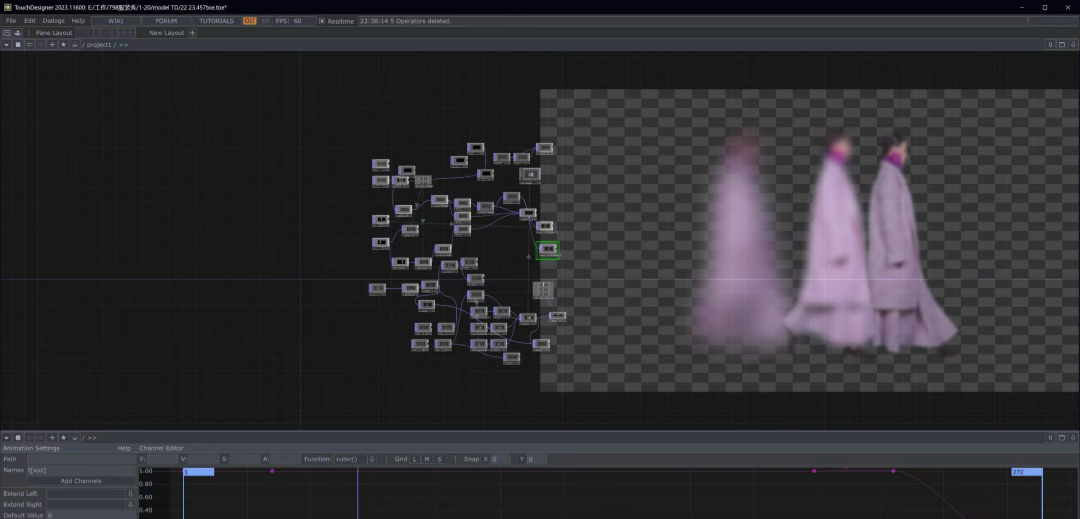This screenshot has height=519, width=1080.
Task: Toggle the L grid button in Channel Editor
Action: coord(415,459)
